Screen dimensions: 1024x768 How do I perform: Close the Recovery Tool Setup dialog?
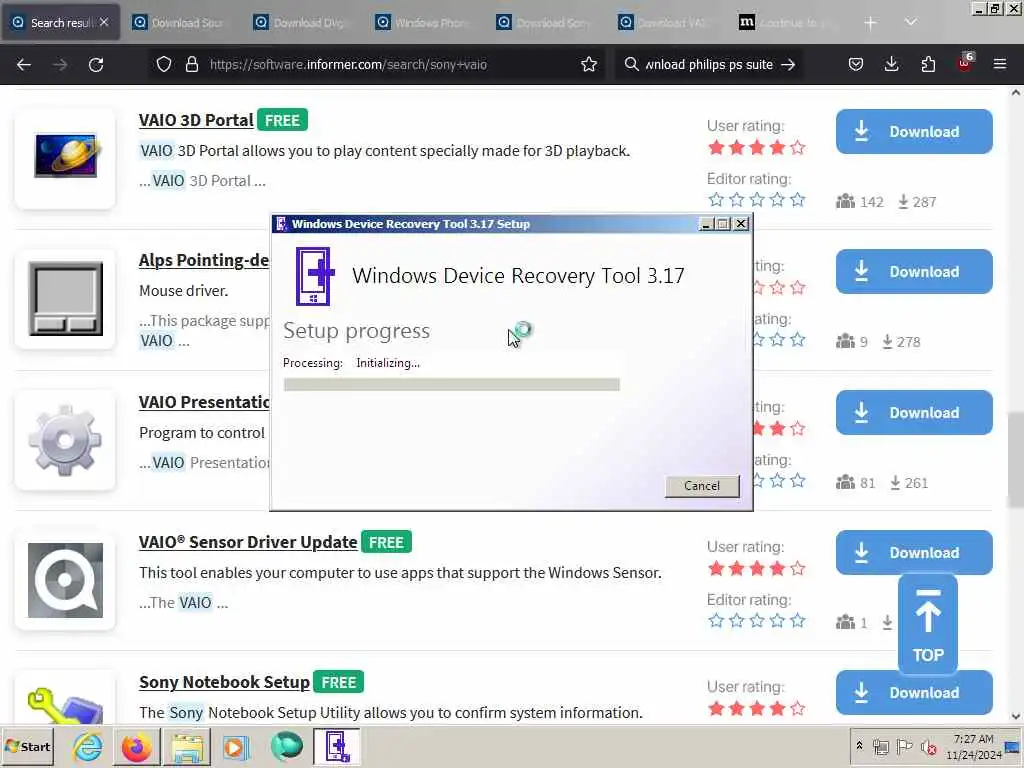click(x=741, y=224)
